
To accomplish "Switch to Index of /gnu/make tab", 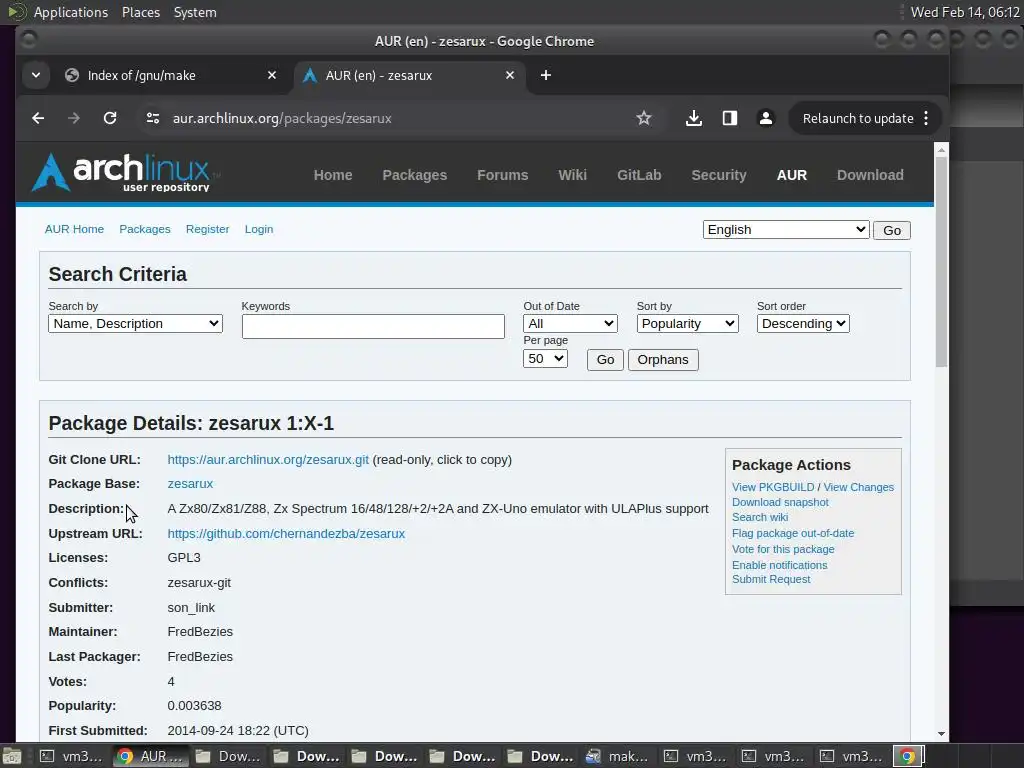I will [142, 75].
